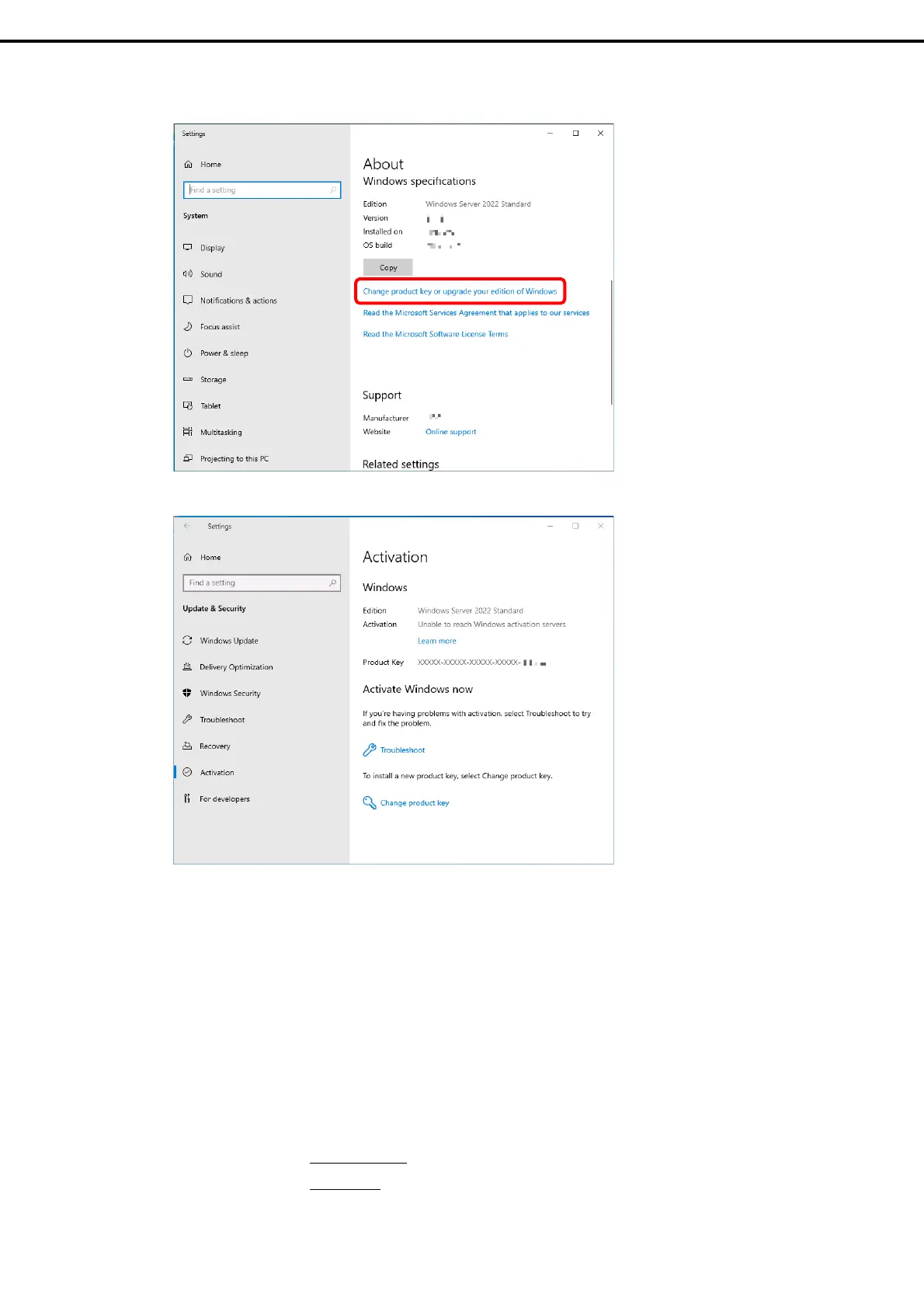Open Microsoft Software License Terms link
Image resolution: width=924 pixels, height=1308 pixels.
436,334
